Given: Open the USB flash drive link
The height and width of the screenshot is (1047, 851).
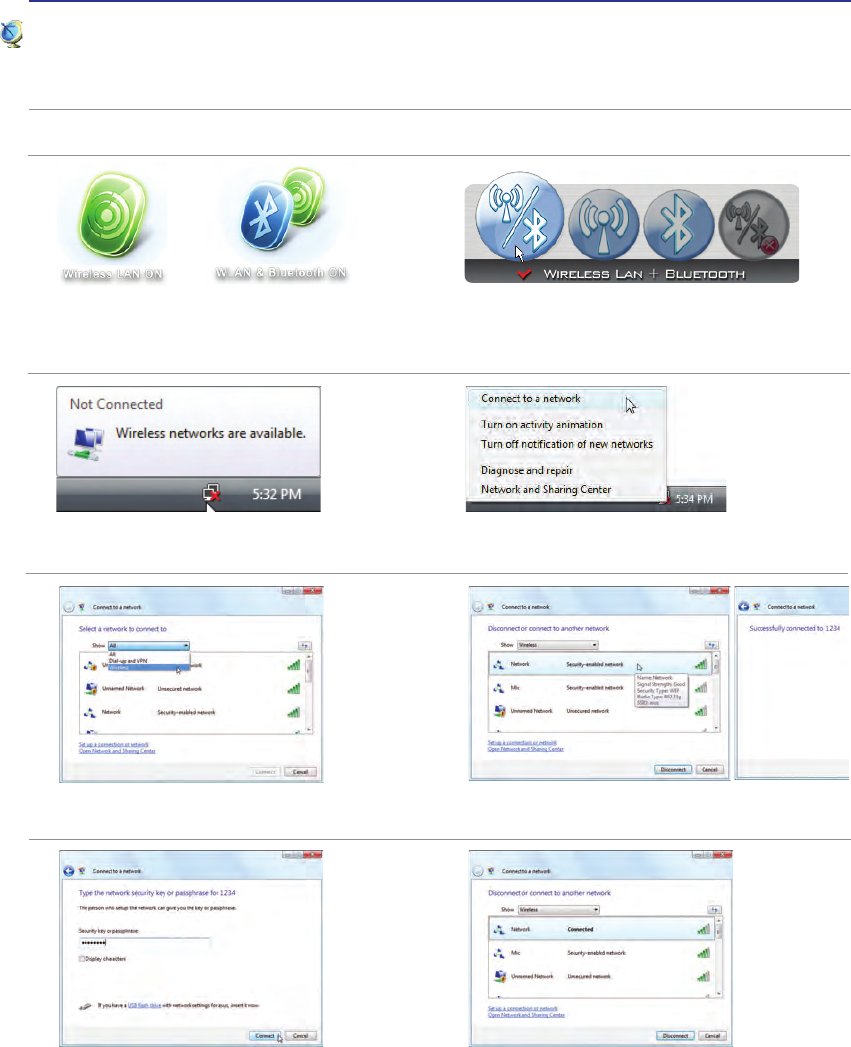Looking at the screenshot, I should tap(144, 1005).
